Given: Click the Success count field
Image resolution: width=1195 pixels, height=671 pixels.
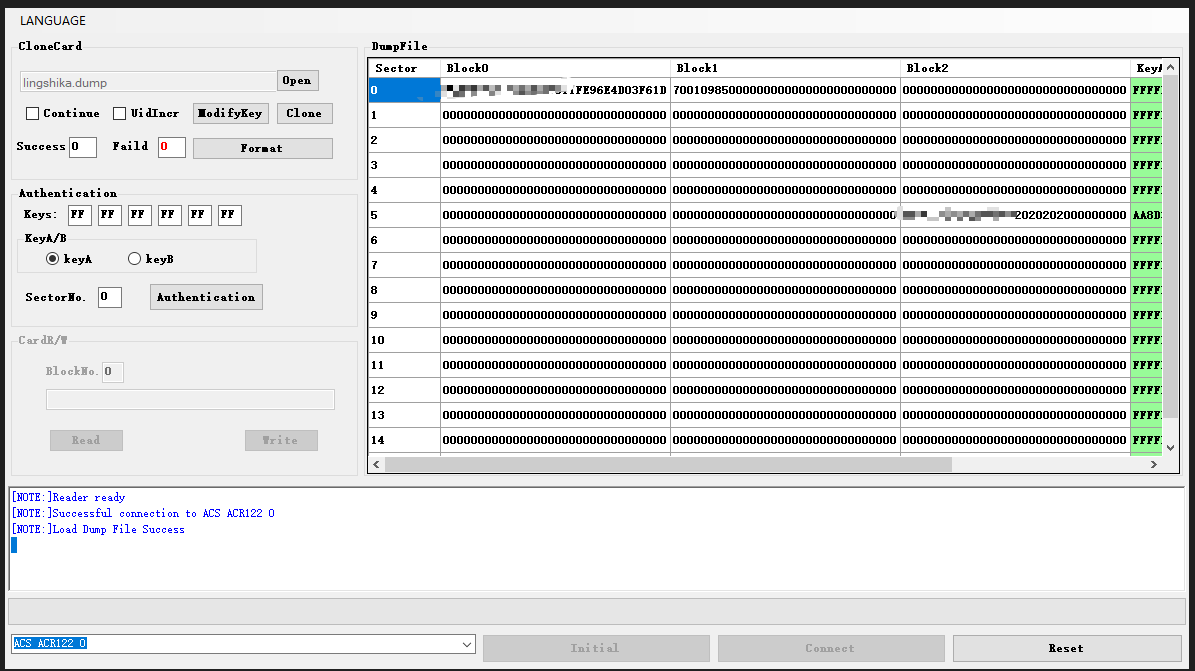Looking at the screenshot, I should (83, 147).
